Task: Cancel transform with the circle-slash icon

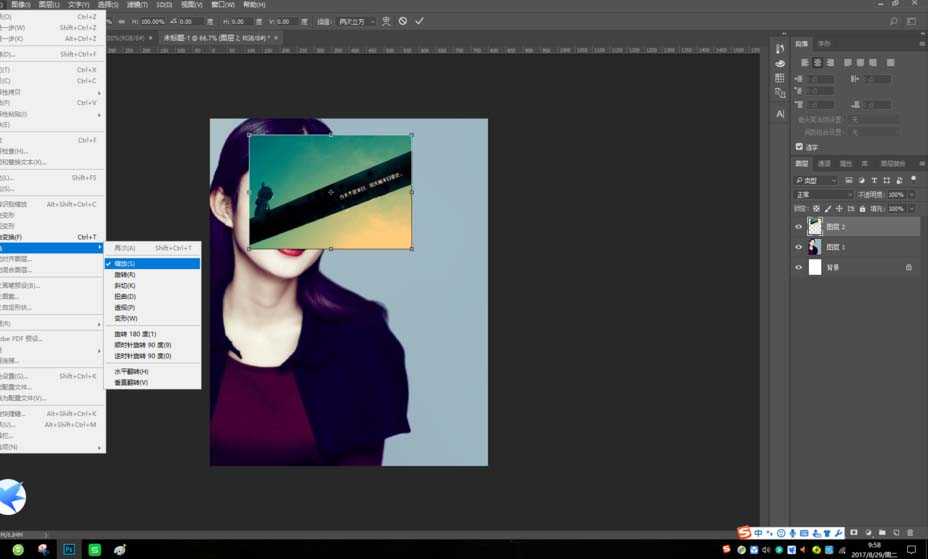Action: [x=403, y=21]
